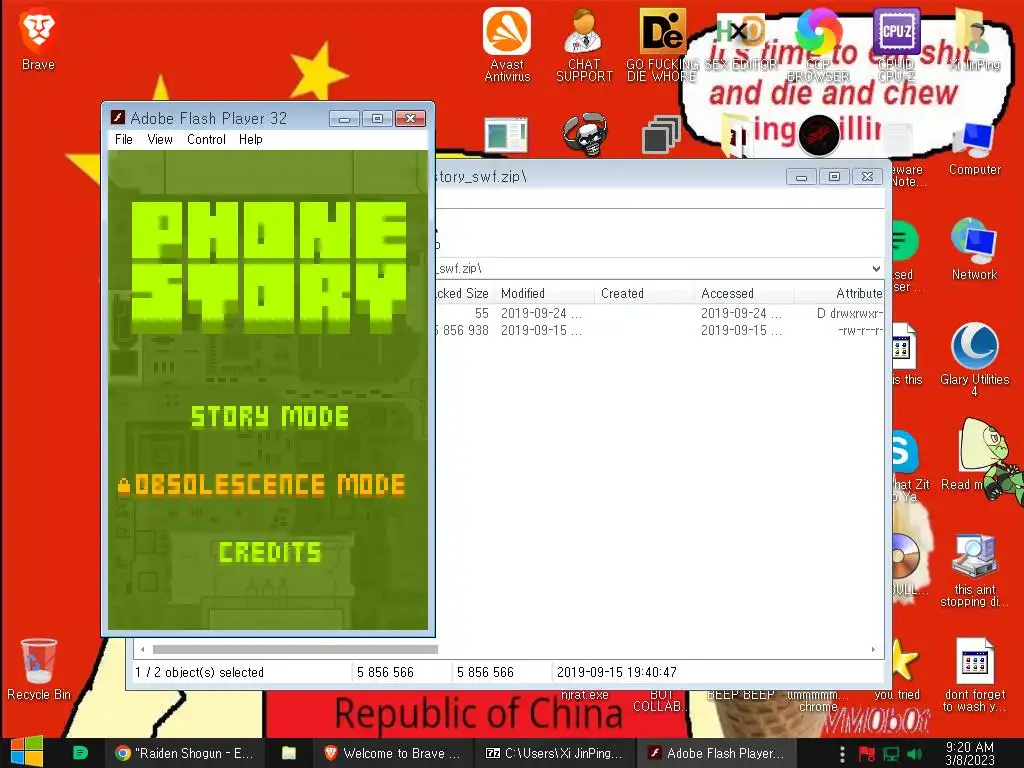Click the scrollbar left arrow in 7-Zip
This screenshot has height=768, width=1024.
coord(142,649)
